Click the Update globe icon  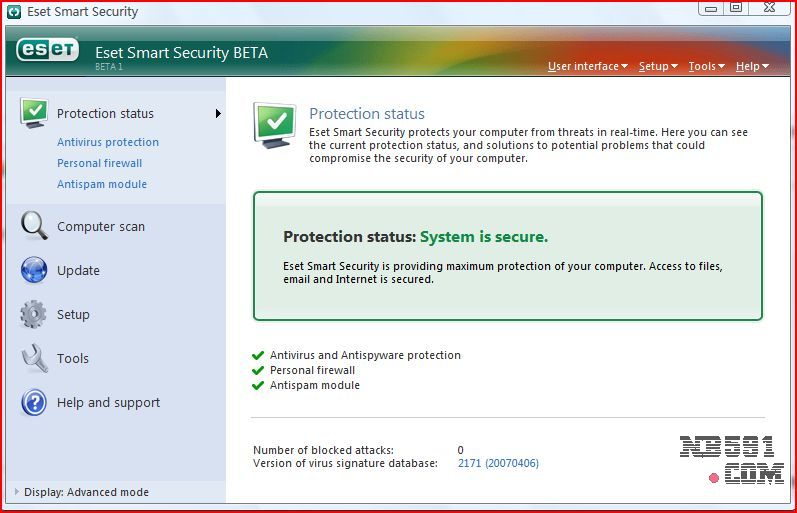pyautogui.click(x=34, y=270)
